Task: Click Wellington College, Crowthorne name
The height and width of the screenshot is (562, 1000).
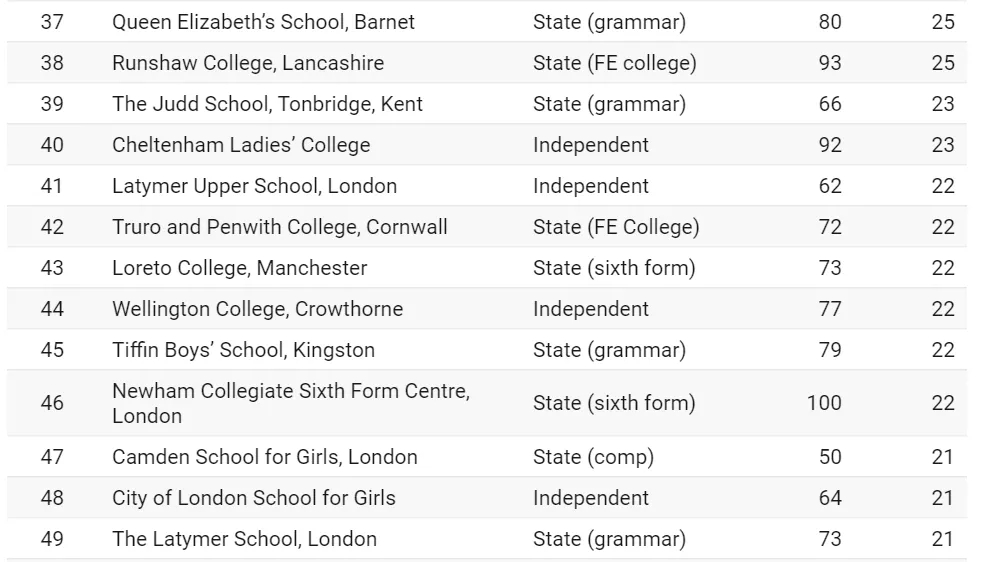Action: (258, 309)
